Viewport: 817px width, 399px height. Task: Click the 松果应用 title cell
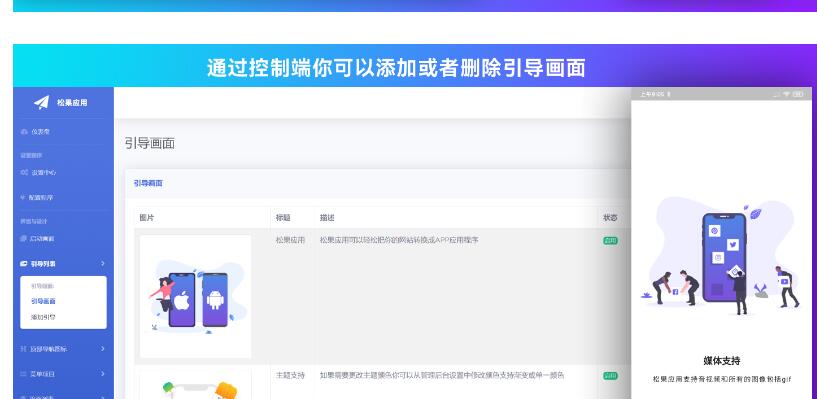point(290,240)
